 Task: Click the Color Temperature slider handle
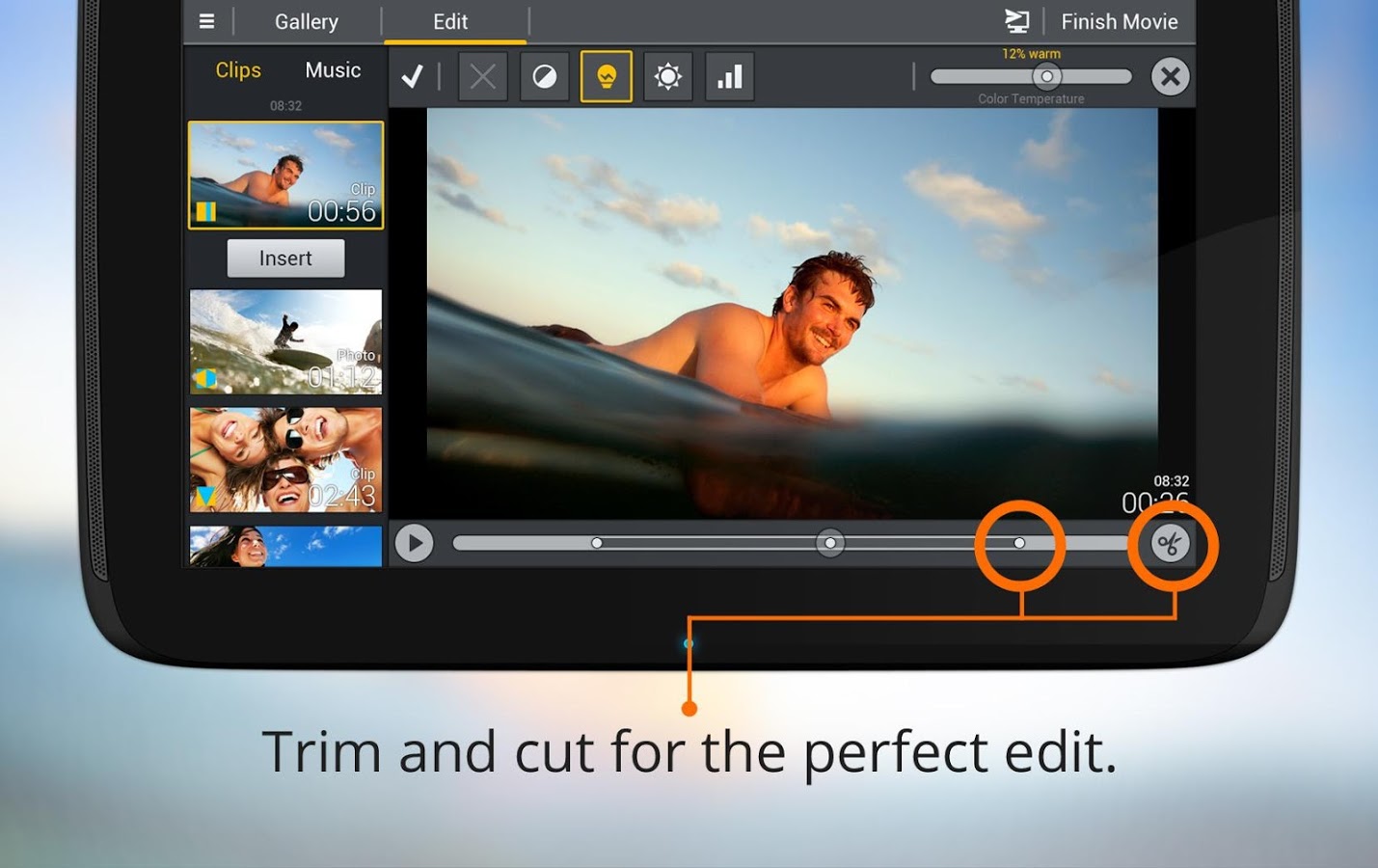tap(1046, 76)
